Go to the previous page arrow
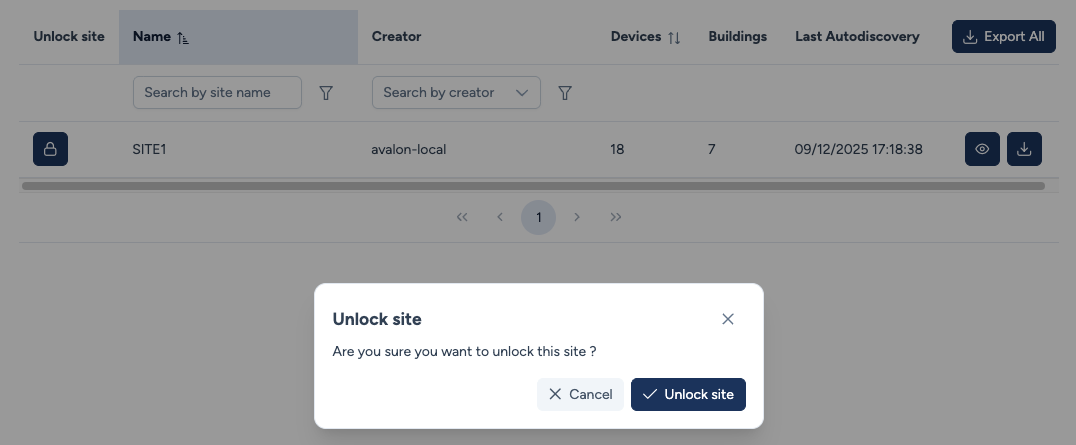 click(x=500, y=217)
